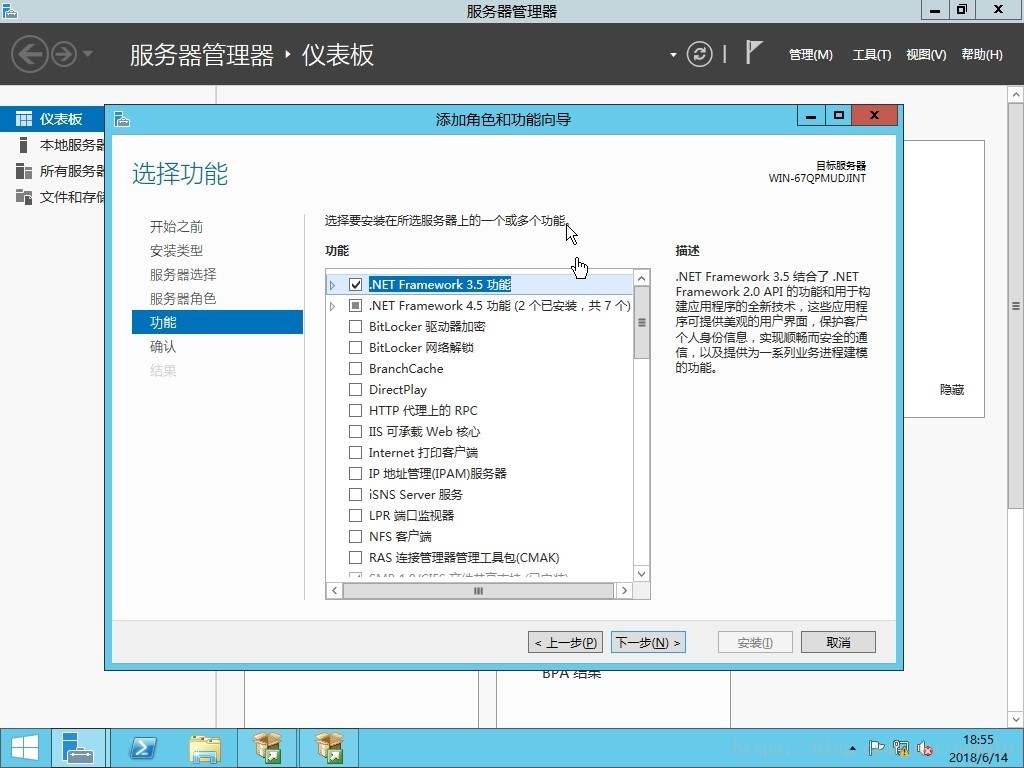
Task: Open the navigation history dropdown arrow
Action: tap(88, 54)
